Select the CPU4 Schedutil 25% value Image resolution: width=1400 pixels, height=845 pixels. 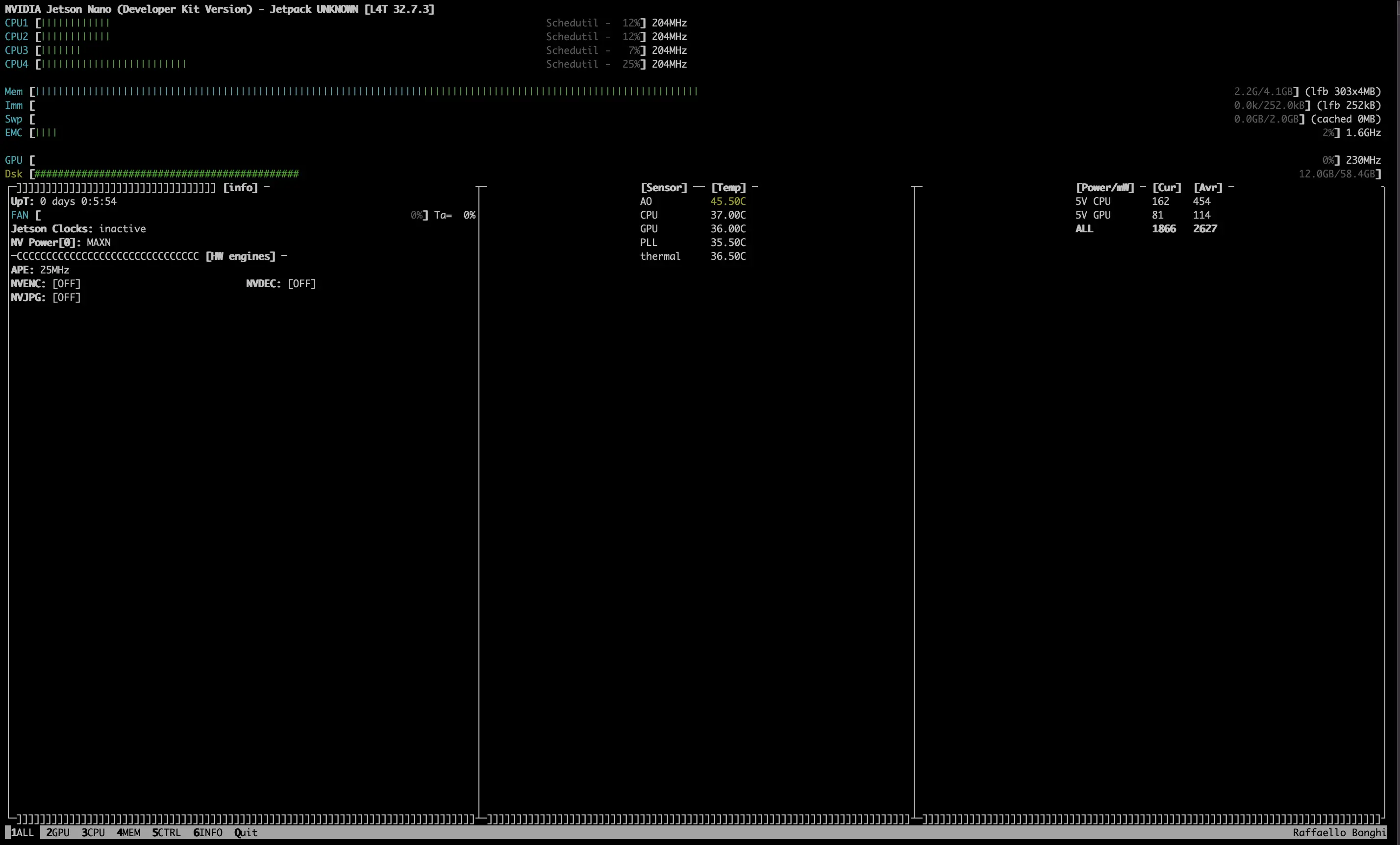click(x=631, y=64)
